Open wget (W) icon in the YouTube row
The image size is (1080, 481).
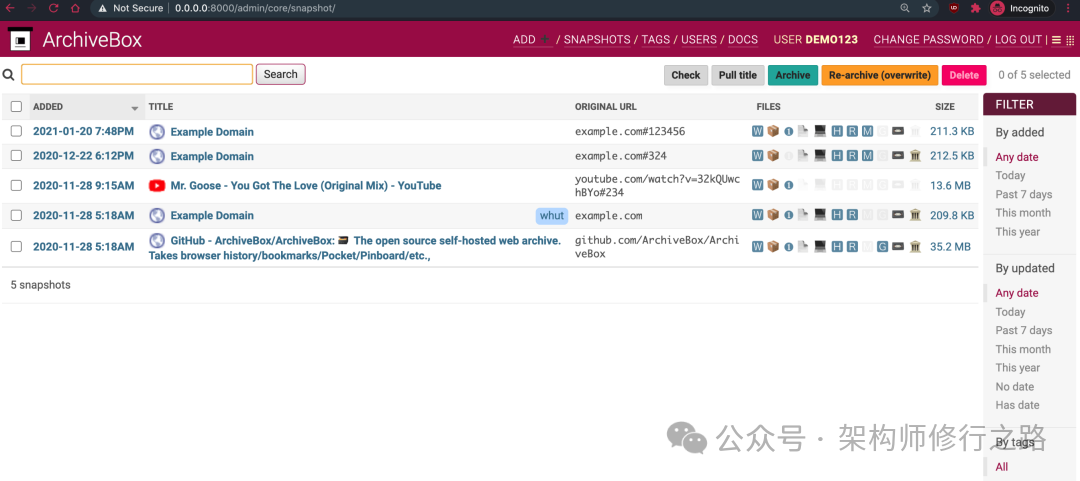coord(757,185)
